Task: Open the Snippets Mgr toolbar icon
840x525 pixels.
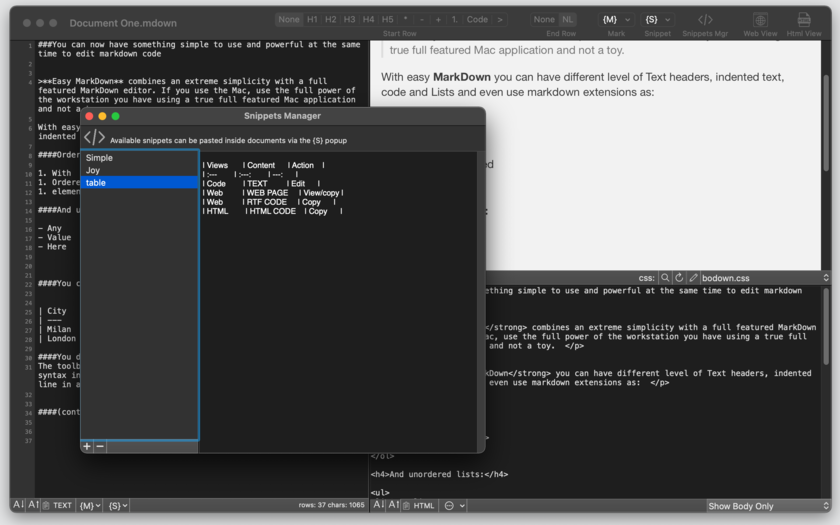Action: (705, 20)
